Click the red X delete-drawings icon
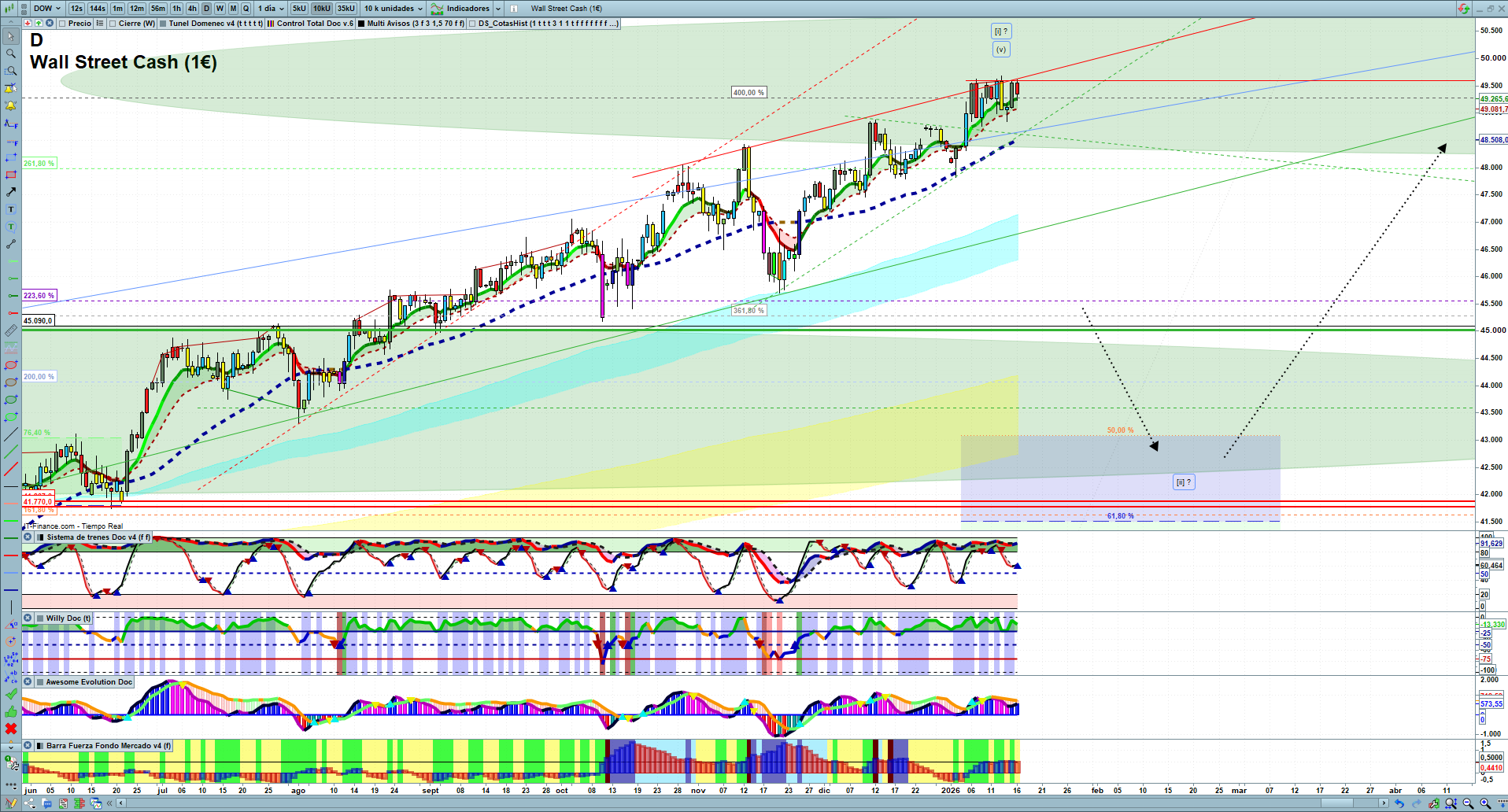This screenshot has height=812, width=1508. (11, 729)
